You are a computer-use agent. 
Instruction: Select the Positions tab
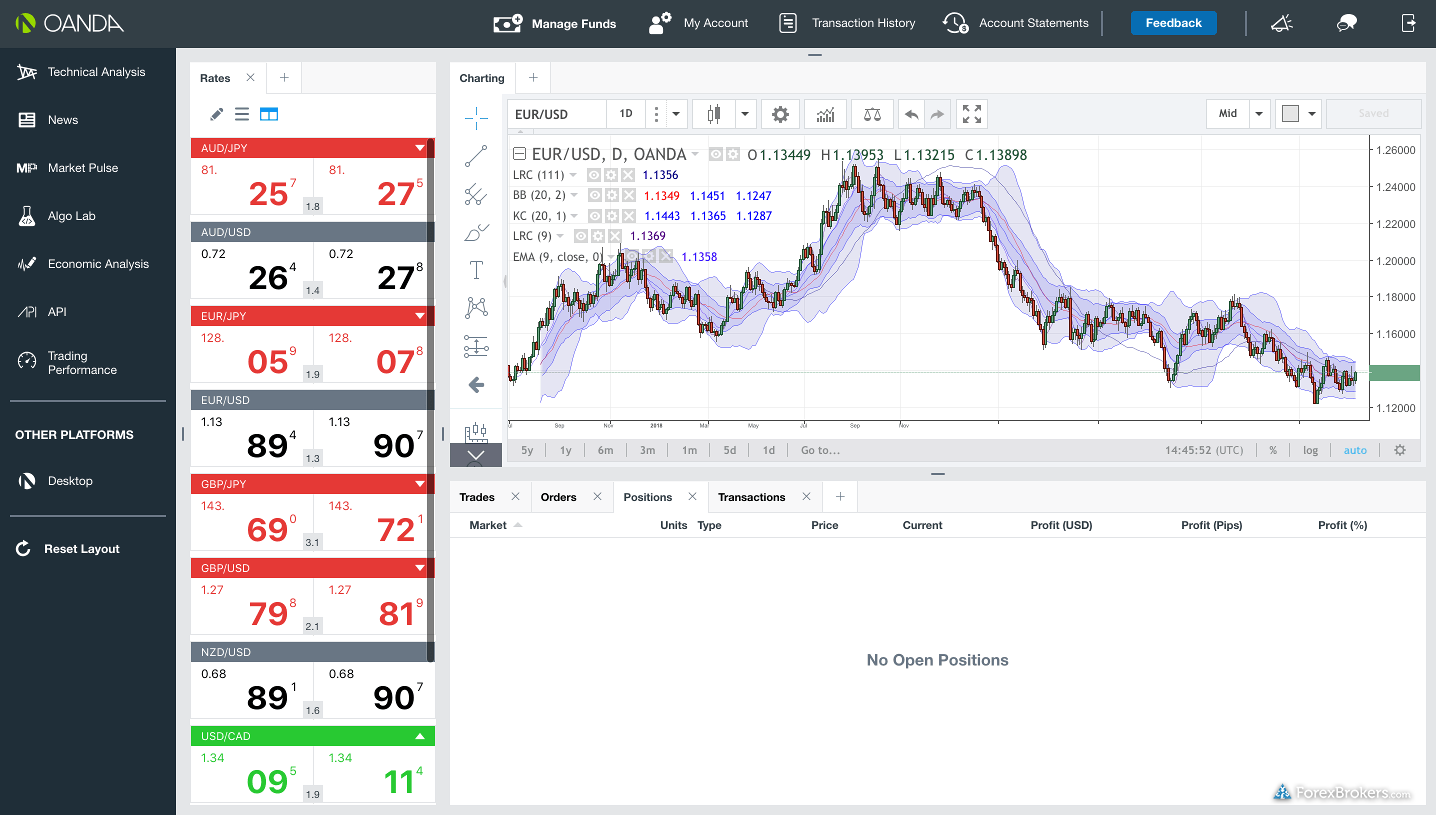pyautogui.click(x=648, y=497)
